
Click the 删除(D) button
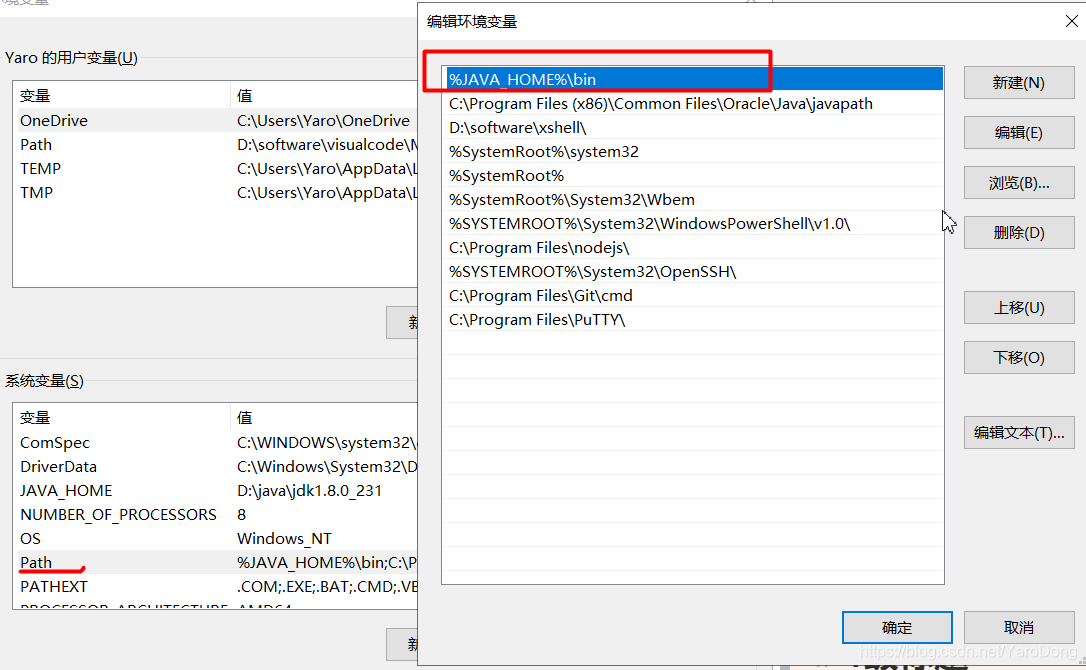[x=1019, y=233]
